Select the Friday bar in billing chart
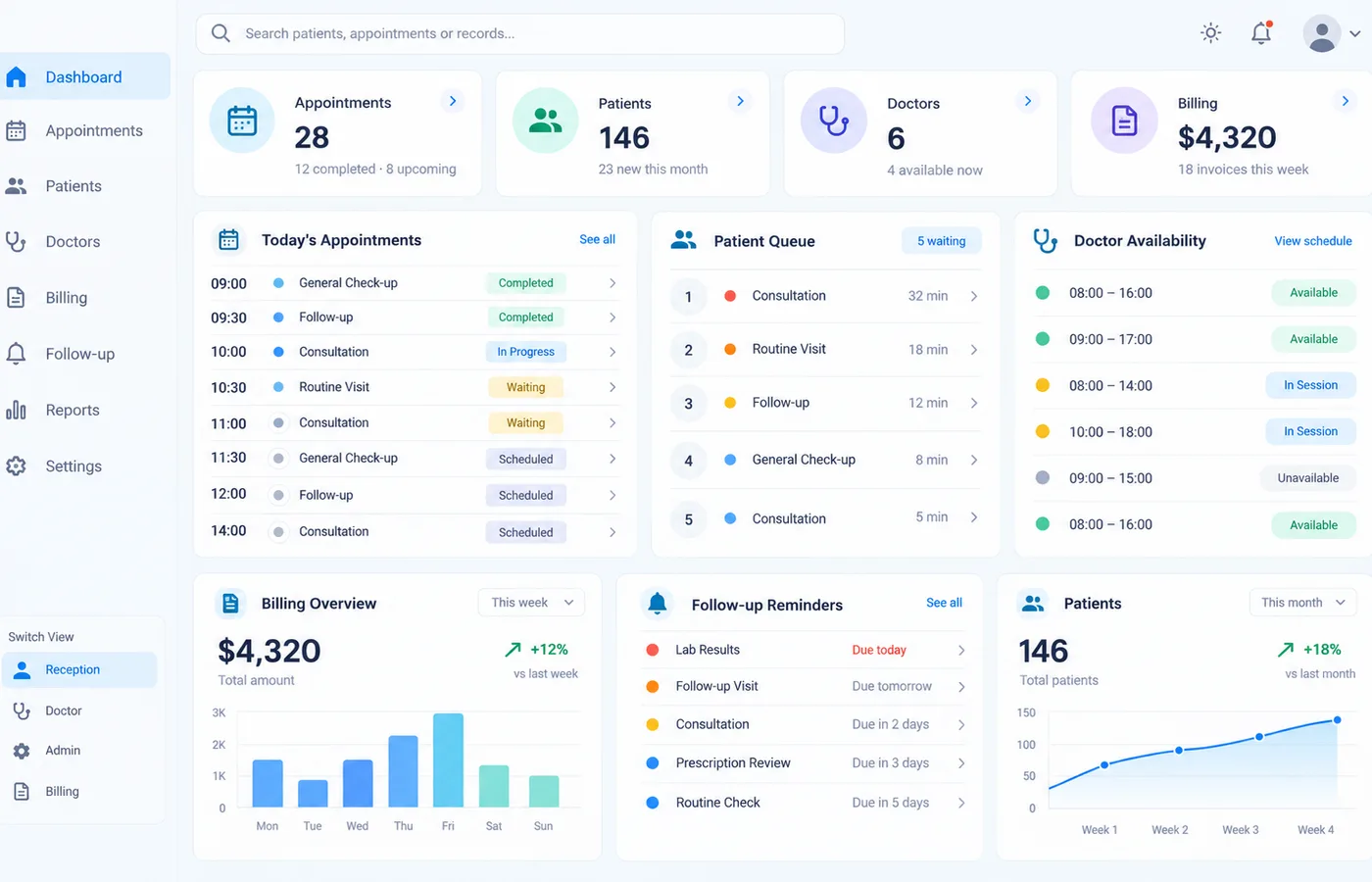 click(x=448, y=760)
